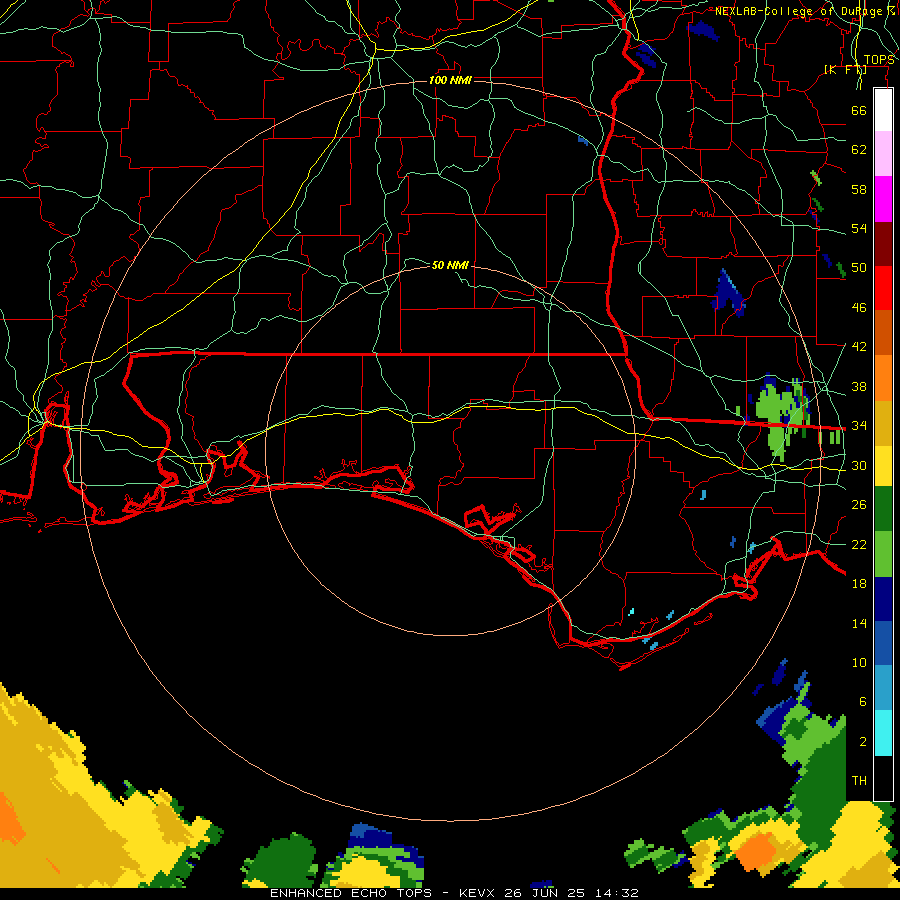
Task: Click the K FT units label
Action: click(845, 70)
